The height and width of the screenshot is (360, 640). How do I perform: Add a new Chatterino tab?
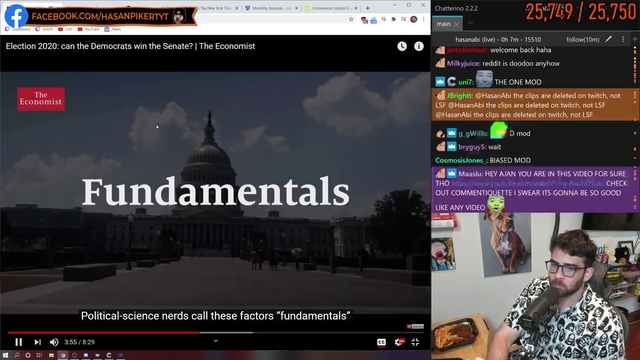click(x=470, y=23)
